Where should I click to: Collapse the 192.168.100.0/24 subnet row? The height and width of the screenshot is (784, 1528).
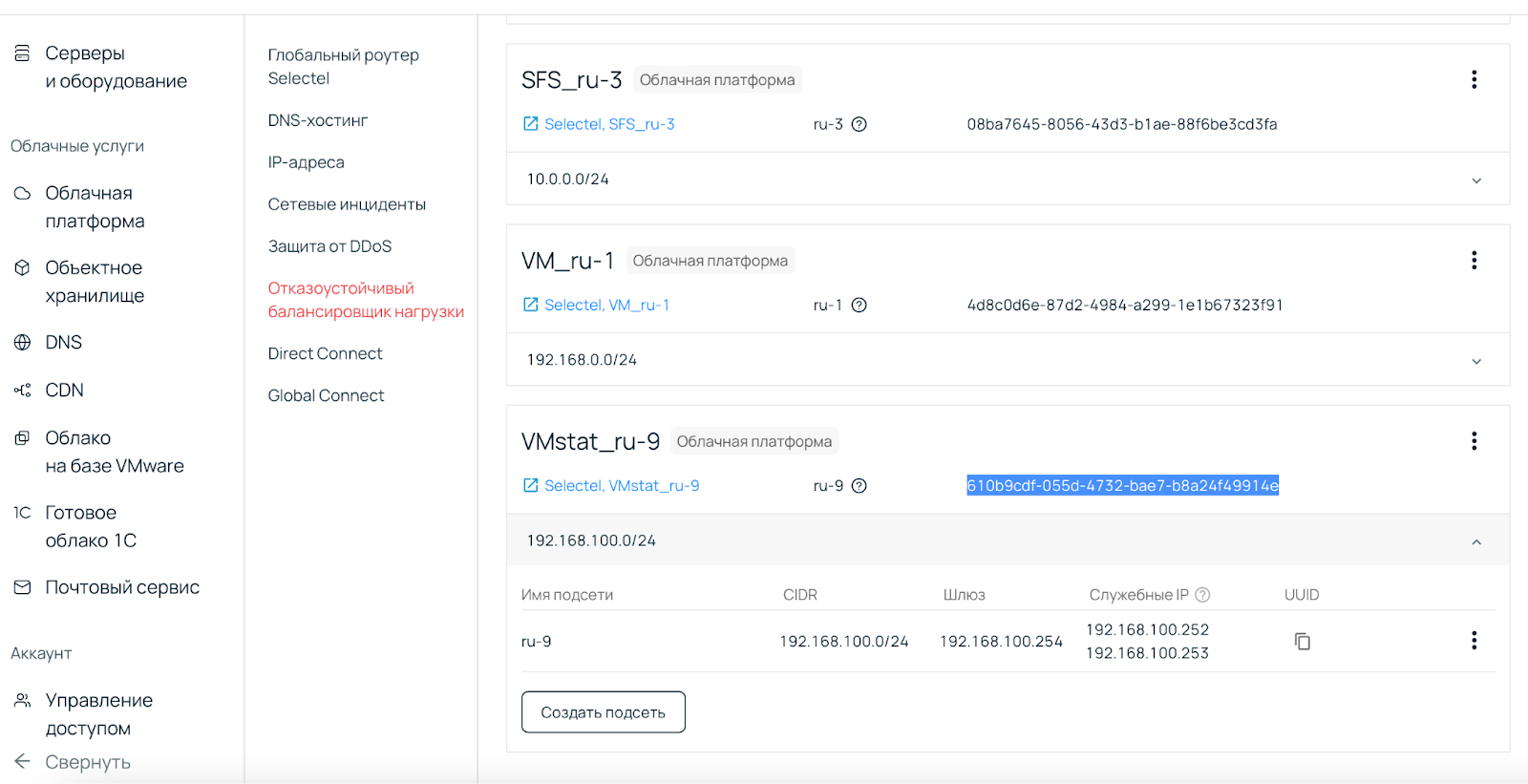[x=1008, y=540]
